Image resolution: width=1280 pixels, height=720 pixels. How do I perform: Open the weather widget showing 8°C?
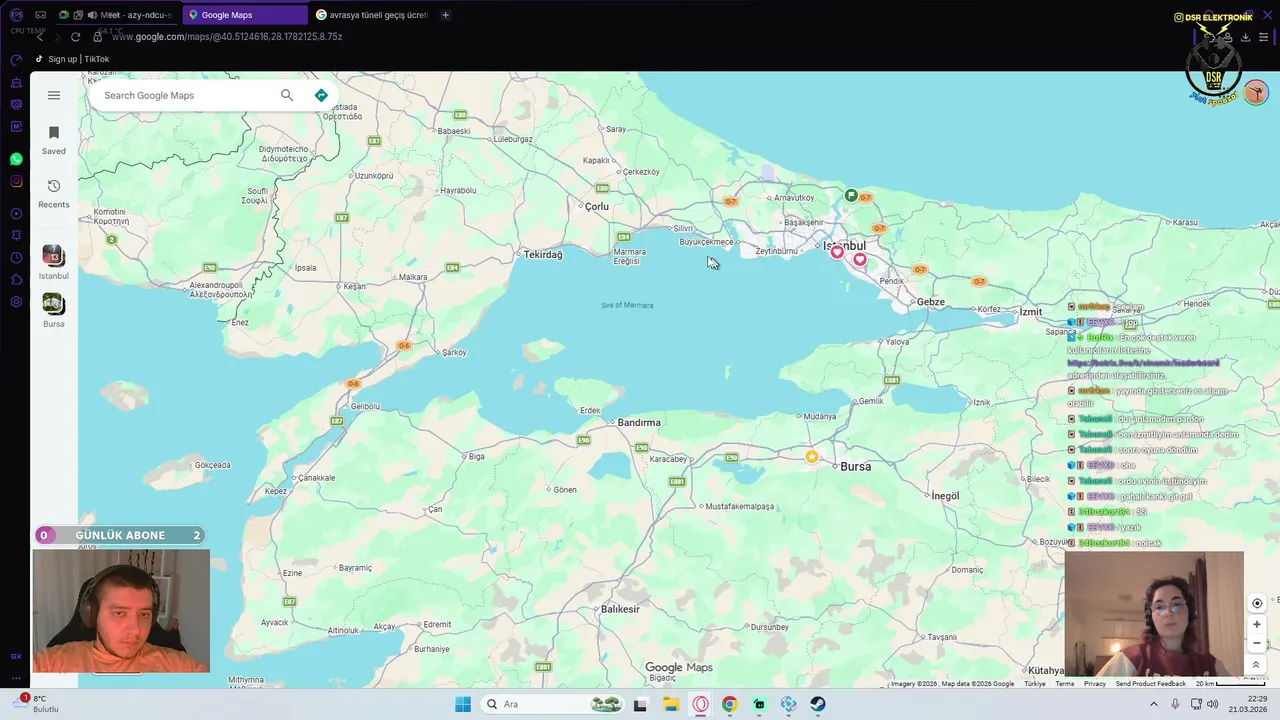(35, 704)
